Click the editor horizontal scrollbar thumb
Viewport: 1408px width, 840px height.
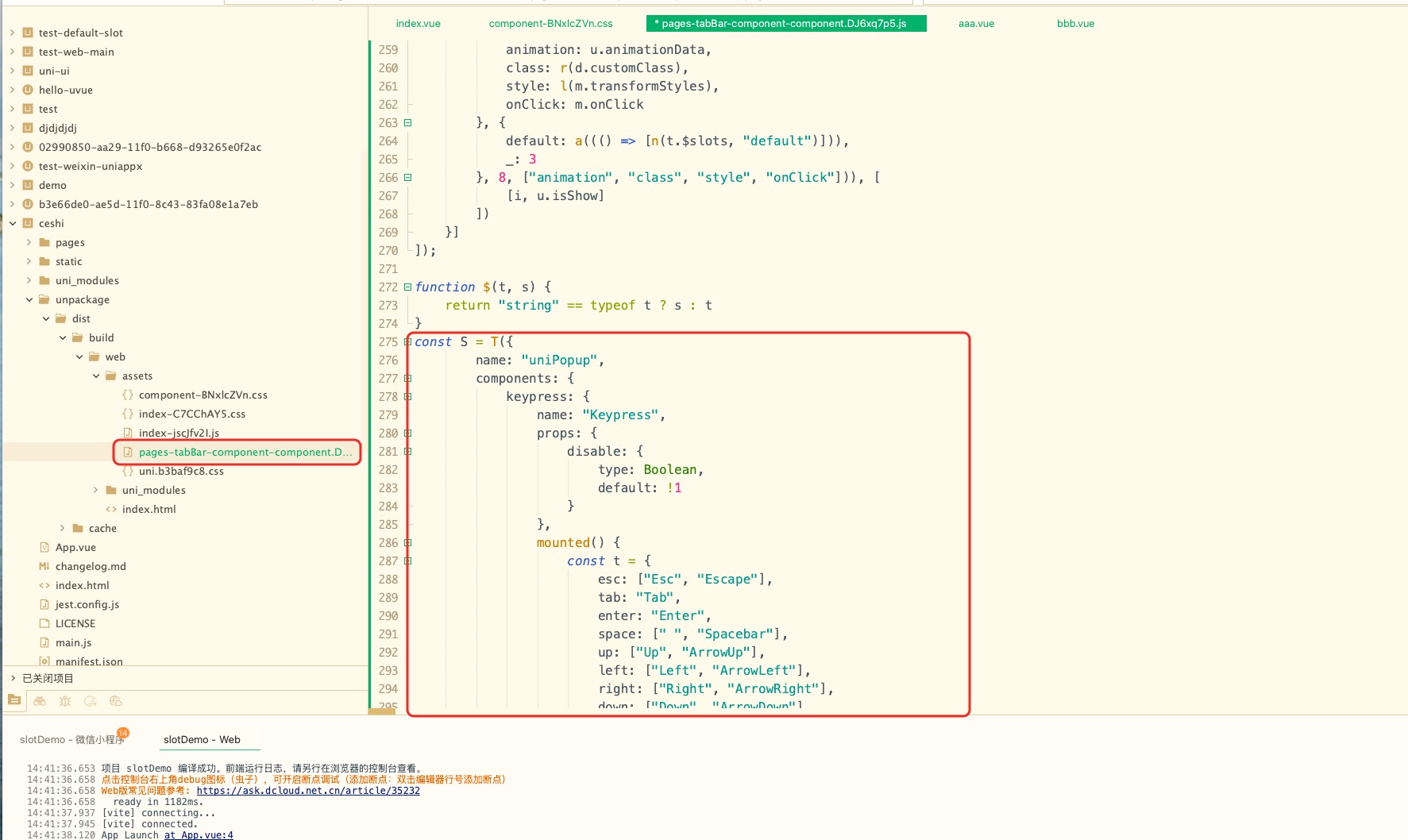(x=382, y=711)
